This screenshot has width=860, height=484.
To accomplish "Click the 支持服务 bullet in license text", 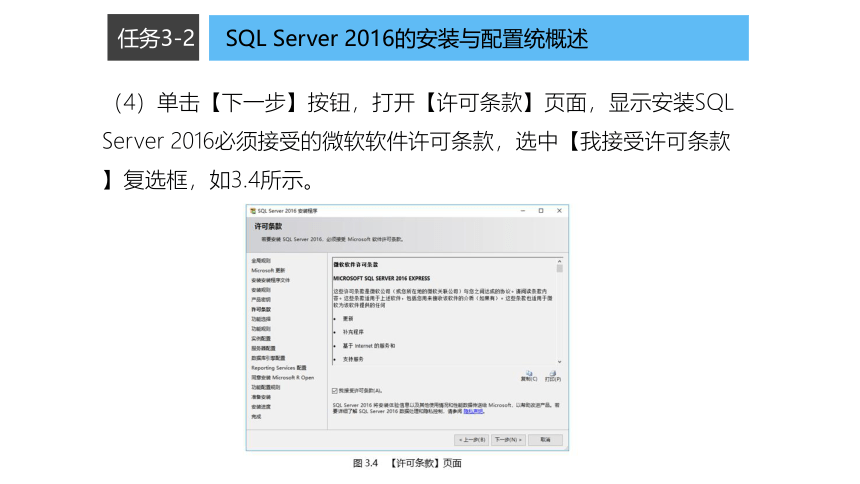I will (353, 359).
